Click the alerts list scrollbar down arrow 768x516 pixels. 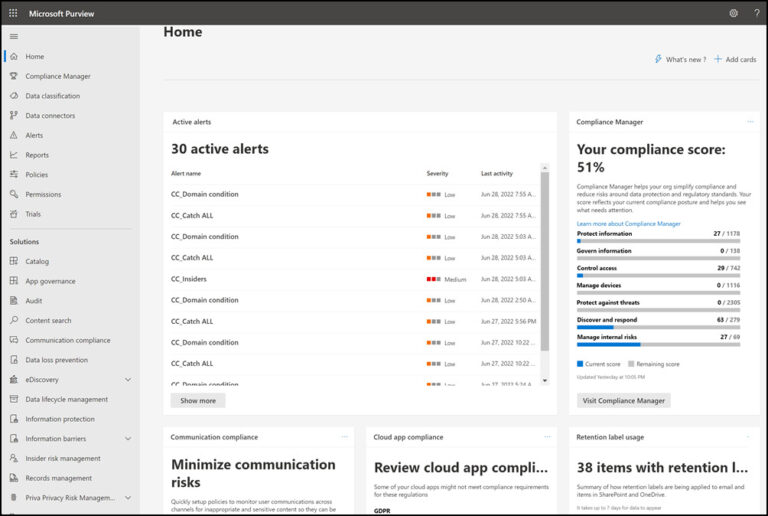pyautogui.click(x=545, y=380)
